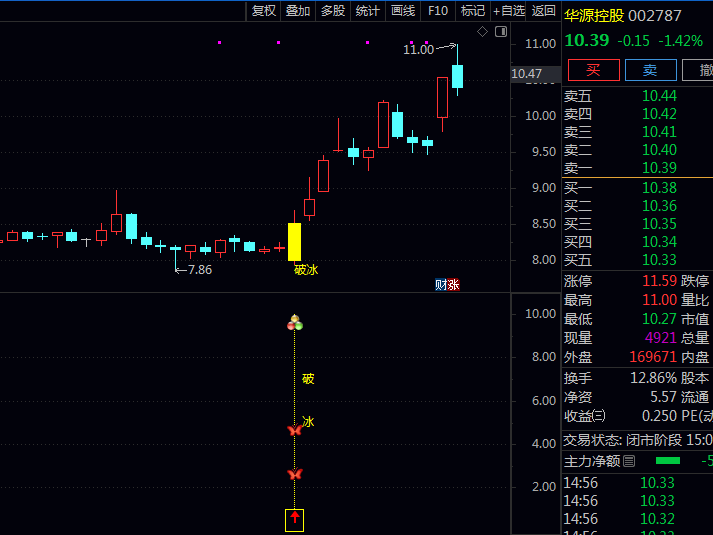The image size is (713, 535).
Task: Click the diamond icon above the chart
Action: pos(482,31)
